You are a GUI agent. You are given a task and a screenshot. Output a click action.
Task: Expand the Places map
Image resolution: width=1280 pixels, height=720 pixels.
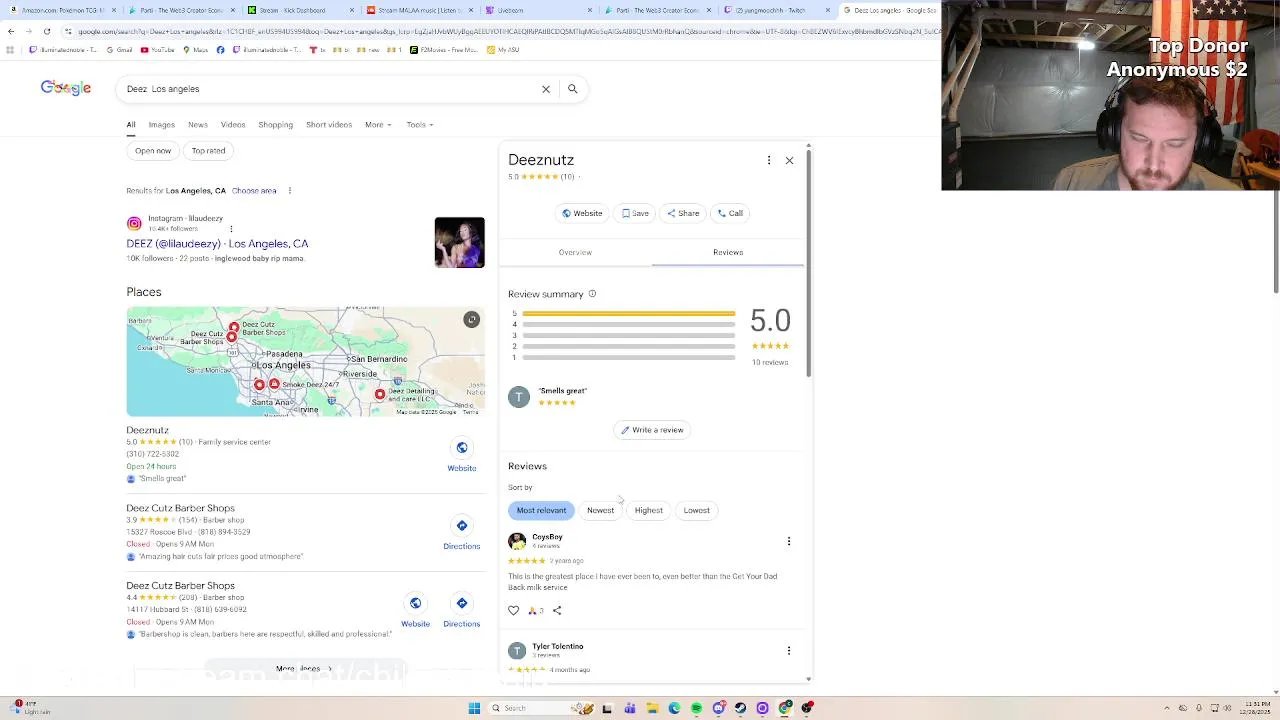(472, 319)
